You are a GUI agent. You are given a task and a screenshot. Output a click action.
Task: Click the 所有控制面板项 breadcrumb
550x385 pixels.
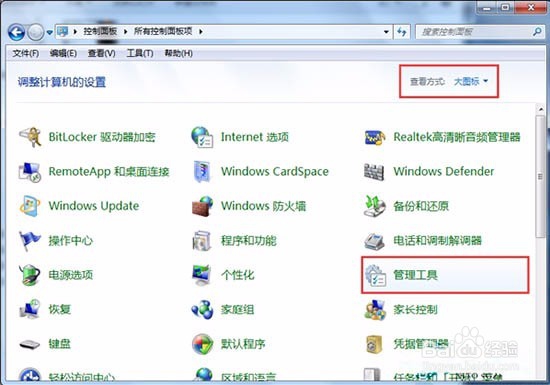pyautogui.click(x=163, y=32)
